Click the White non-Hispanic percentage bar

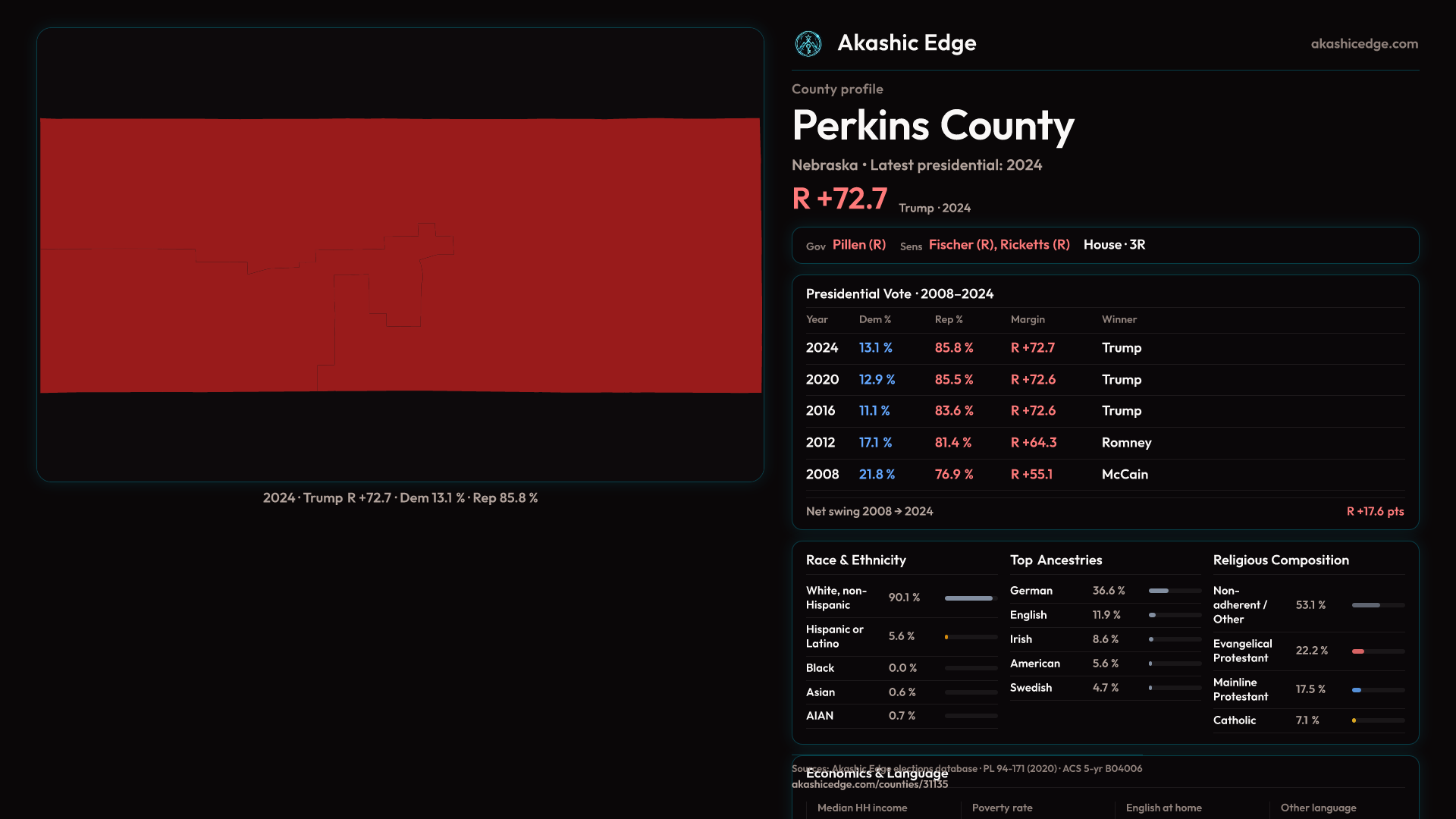[970, 598]
